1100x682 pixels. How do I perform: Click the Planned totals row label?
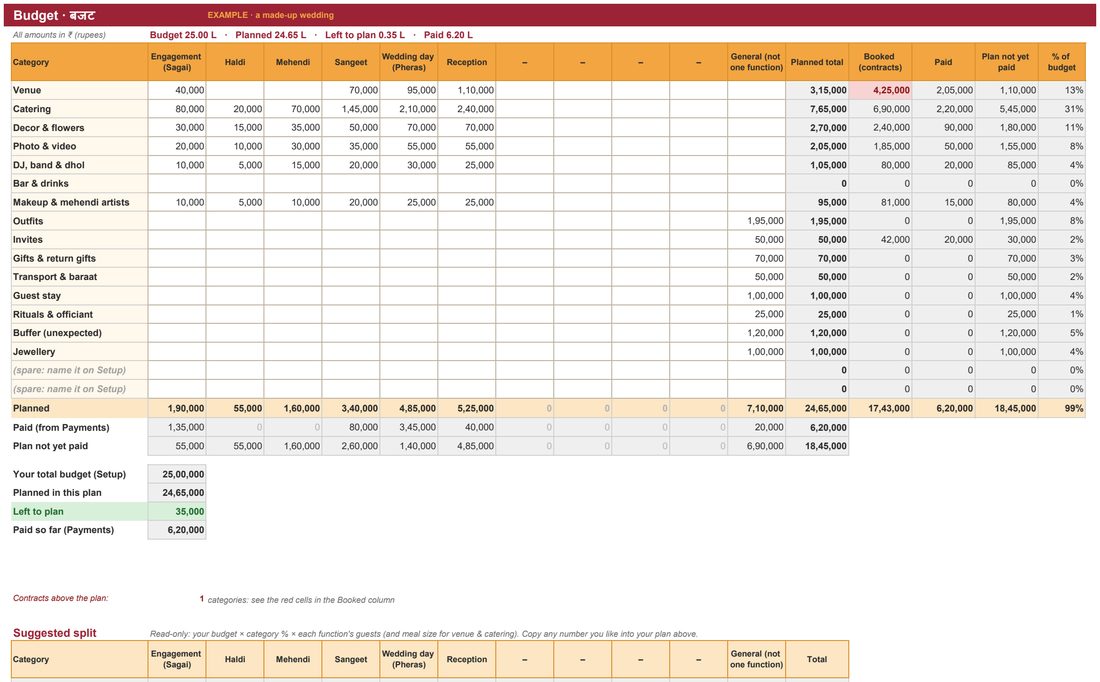tap(79, 408)
